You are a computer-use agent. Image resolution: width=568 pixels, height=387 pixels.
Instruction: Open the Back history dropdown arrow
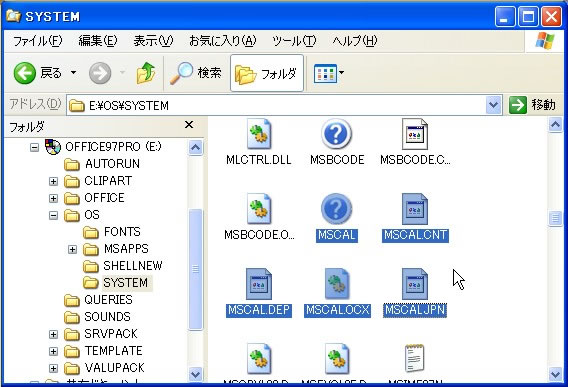74,73
